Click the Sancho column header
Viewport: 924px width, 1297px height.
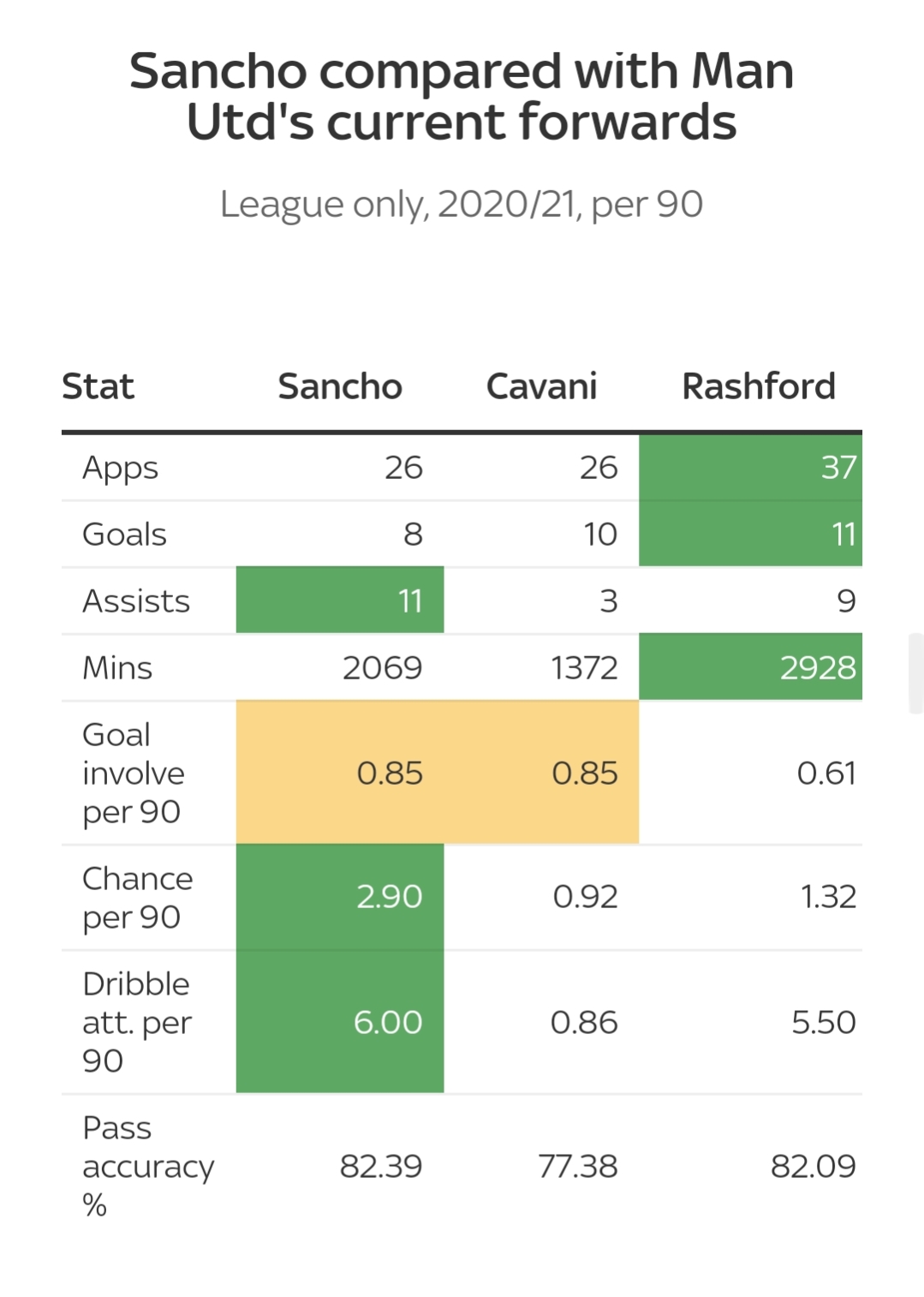(340, 386)
